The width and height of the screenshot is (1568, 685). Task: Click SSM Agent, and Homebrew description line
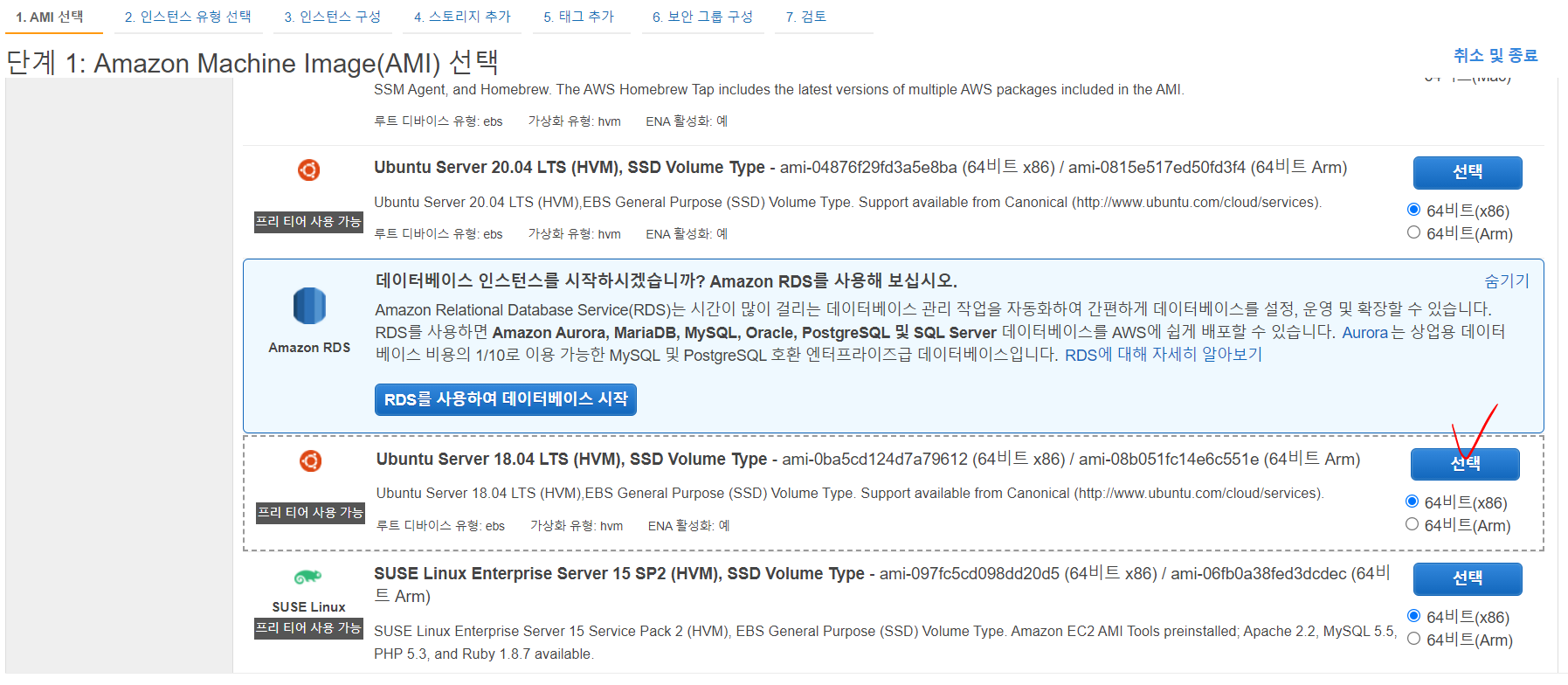pos(779,90)
